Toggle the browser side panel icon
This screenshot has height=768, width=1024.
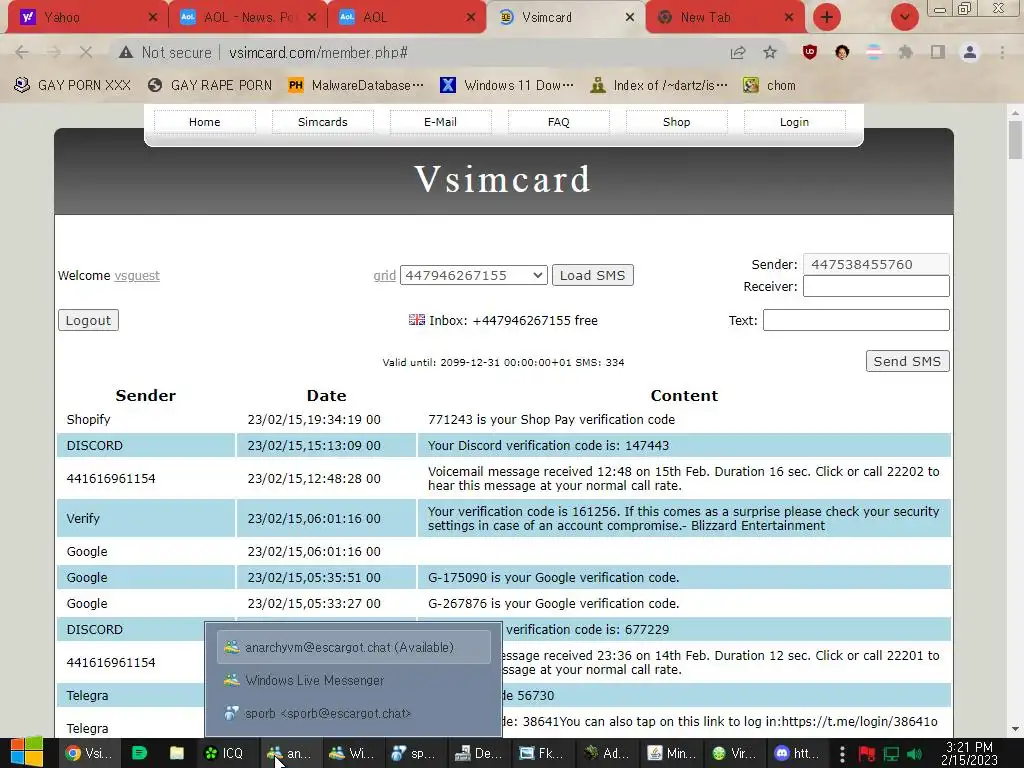[938, 52]
